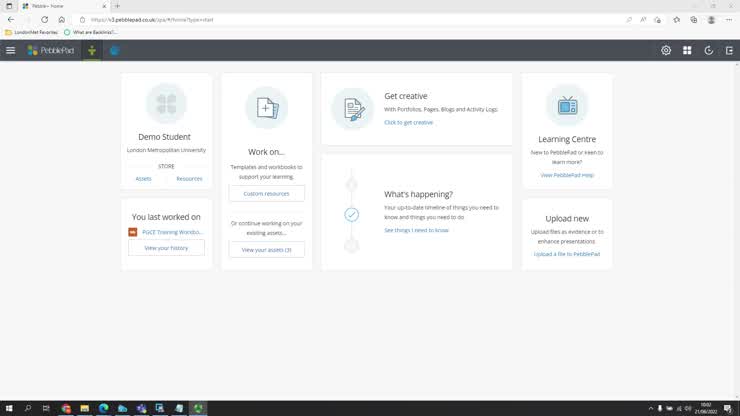This screenshot has width=740, height=416.
Task: Click the Custom resources button
Action: tap(267, 194)
